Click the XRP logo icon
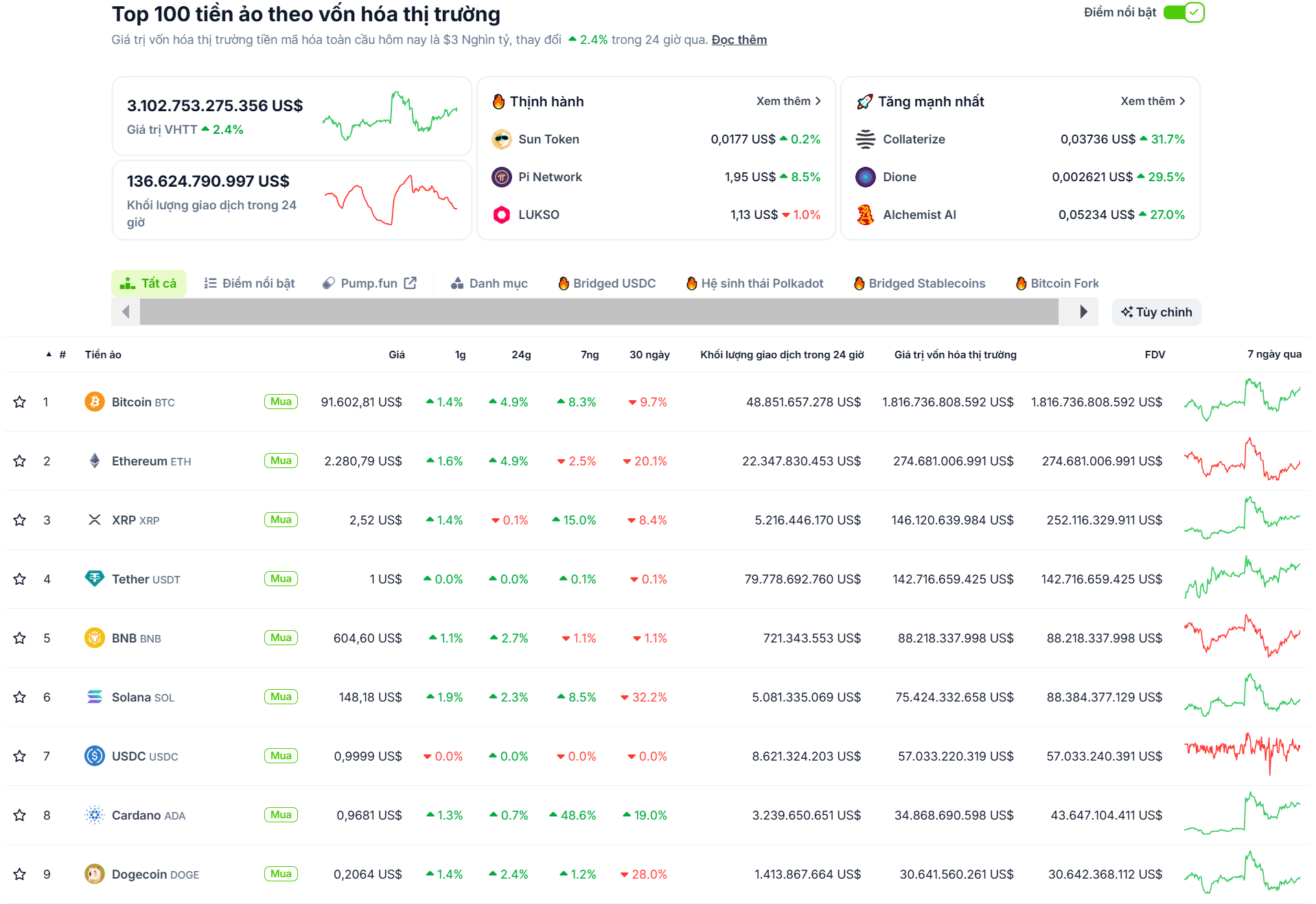The image size is (1316, 904). point(95,520)
